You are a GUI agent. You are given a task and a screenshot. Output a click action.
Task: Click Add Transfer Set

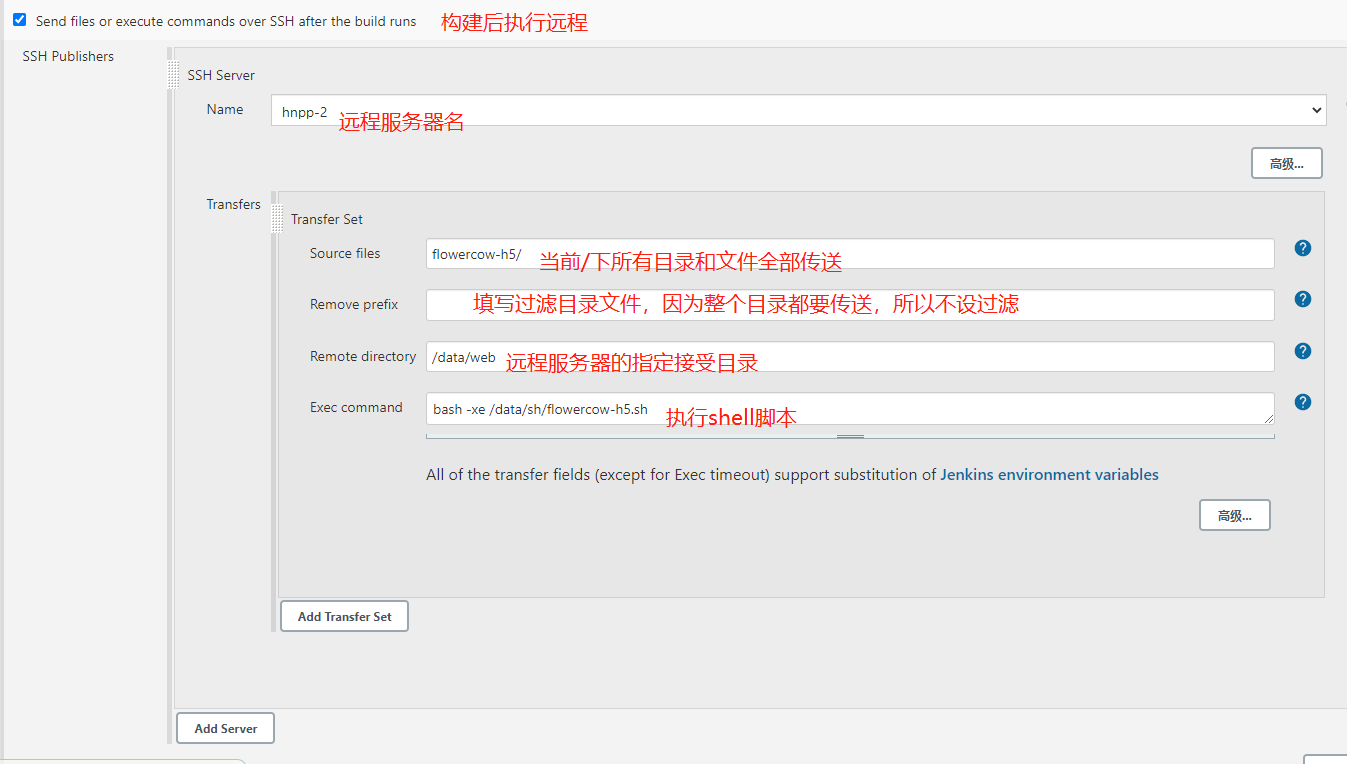344,616
